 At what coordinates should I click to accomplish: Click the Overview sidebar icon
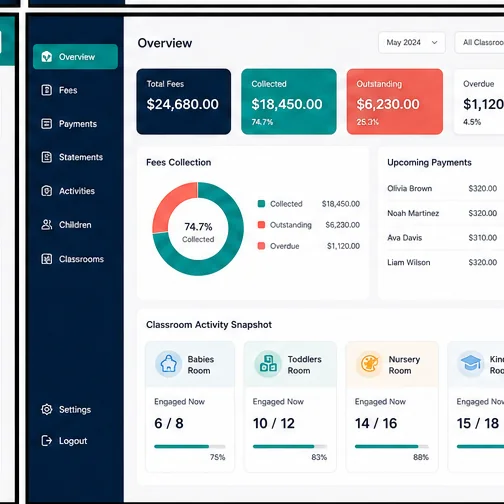pos(47,57)
